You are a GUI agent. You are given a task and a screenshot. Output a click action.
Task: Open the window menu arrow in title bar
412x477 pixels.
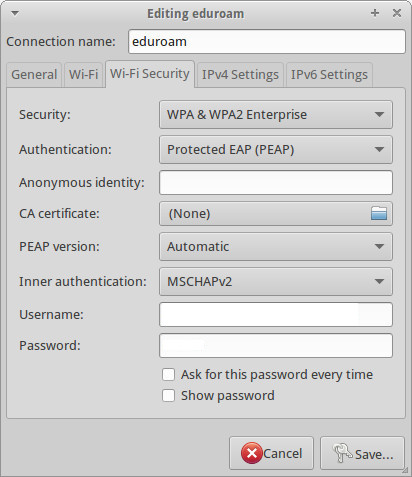click(x=15, y=13)
